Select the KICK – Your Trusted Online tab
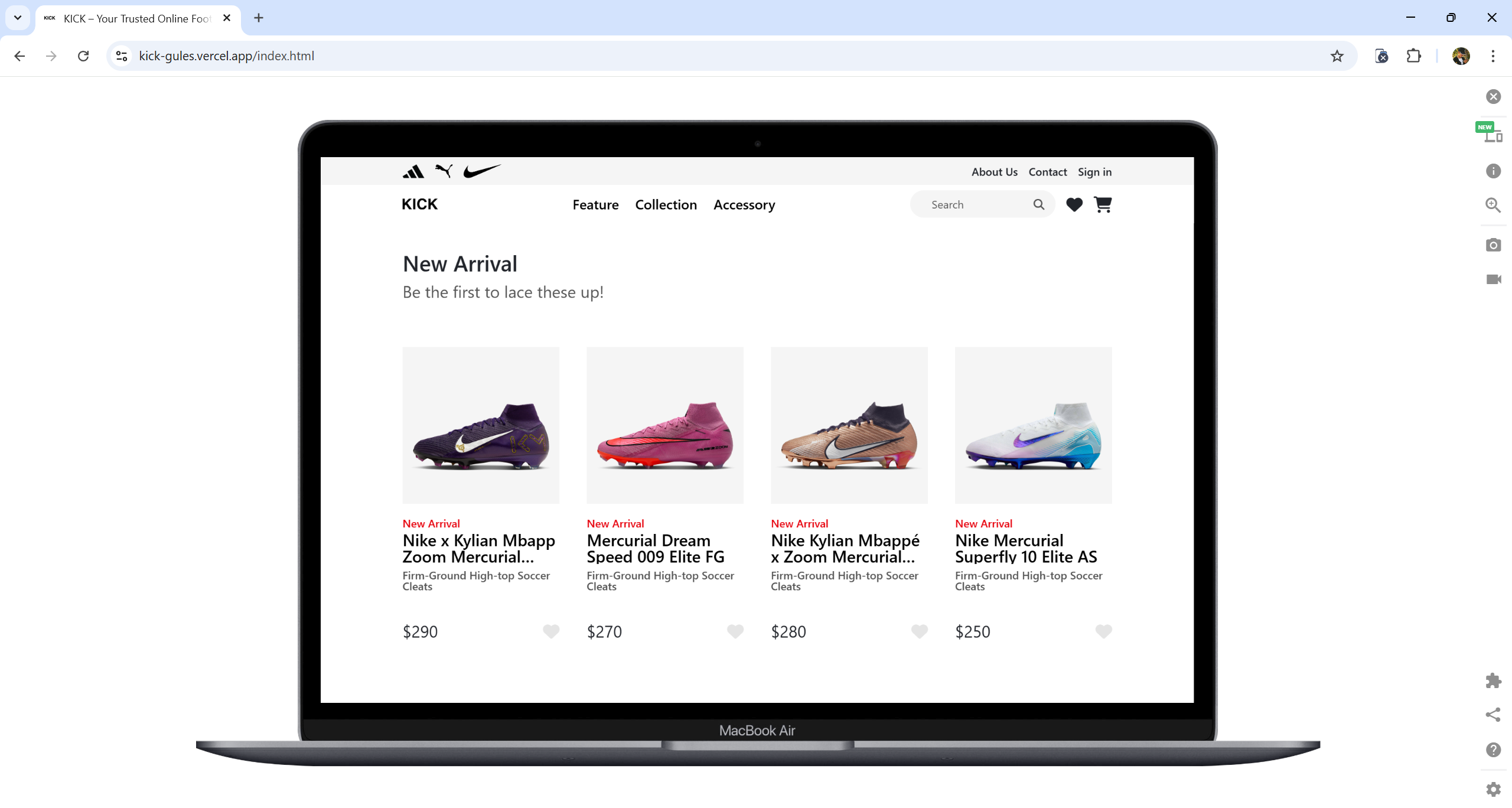Viewport: 1512px width, 808px height. point(137,19)
